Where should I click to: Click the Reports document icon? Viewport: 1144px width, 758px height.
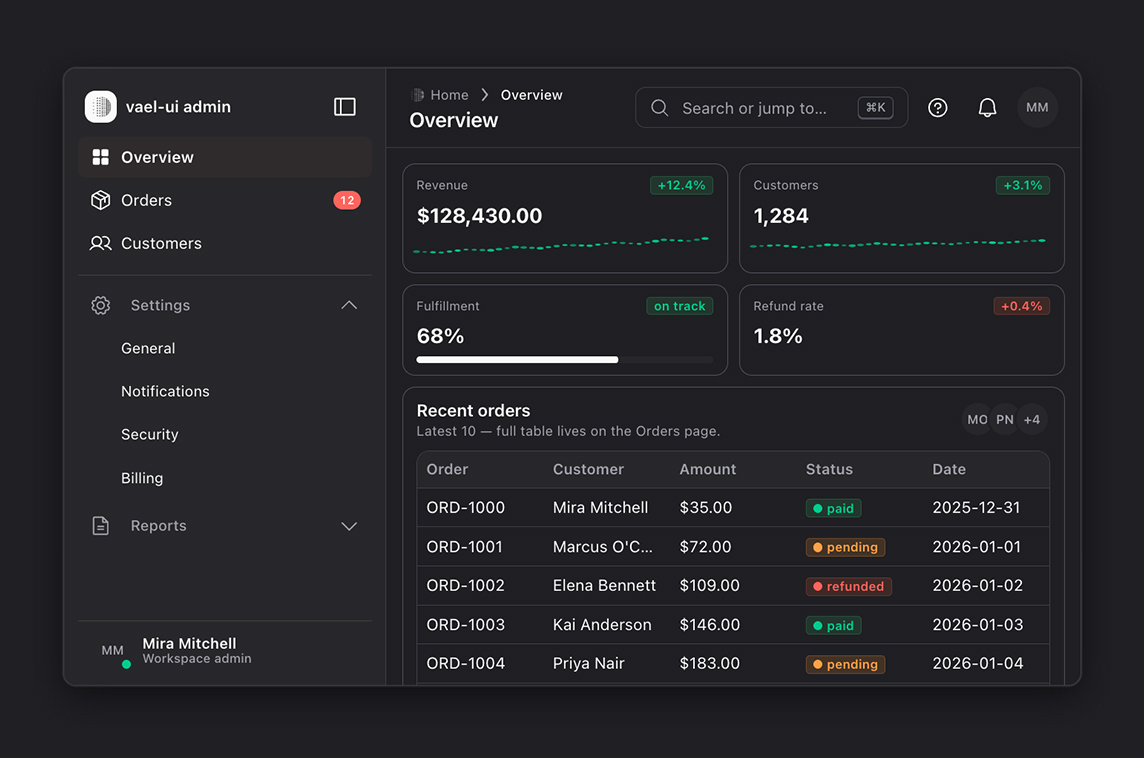pyautogui.click(x=101, y=525)
